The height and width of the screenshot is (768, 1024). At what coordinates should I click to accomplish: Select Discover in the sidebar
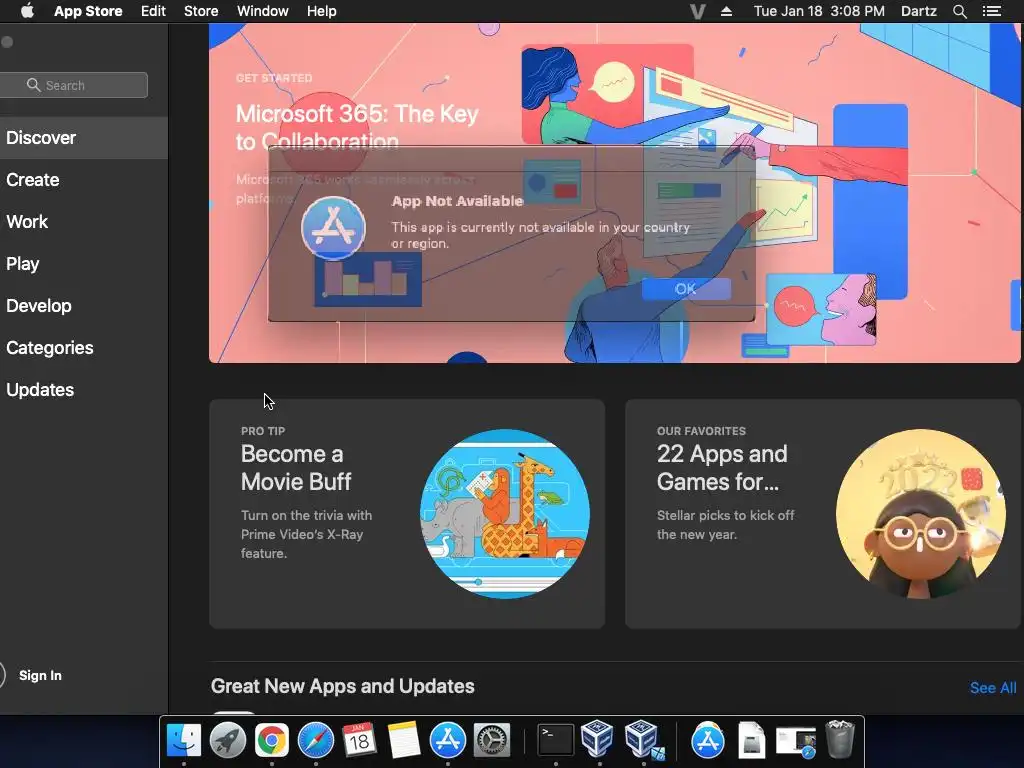84,138
